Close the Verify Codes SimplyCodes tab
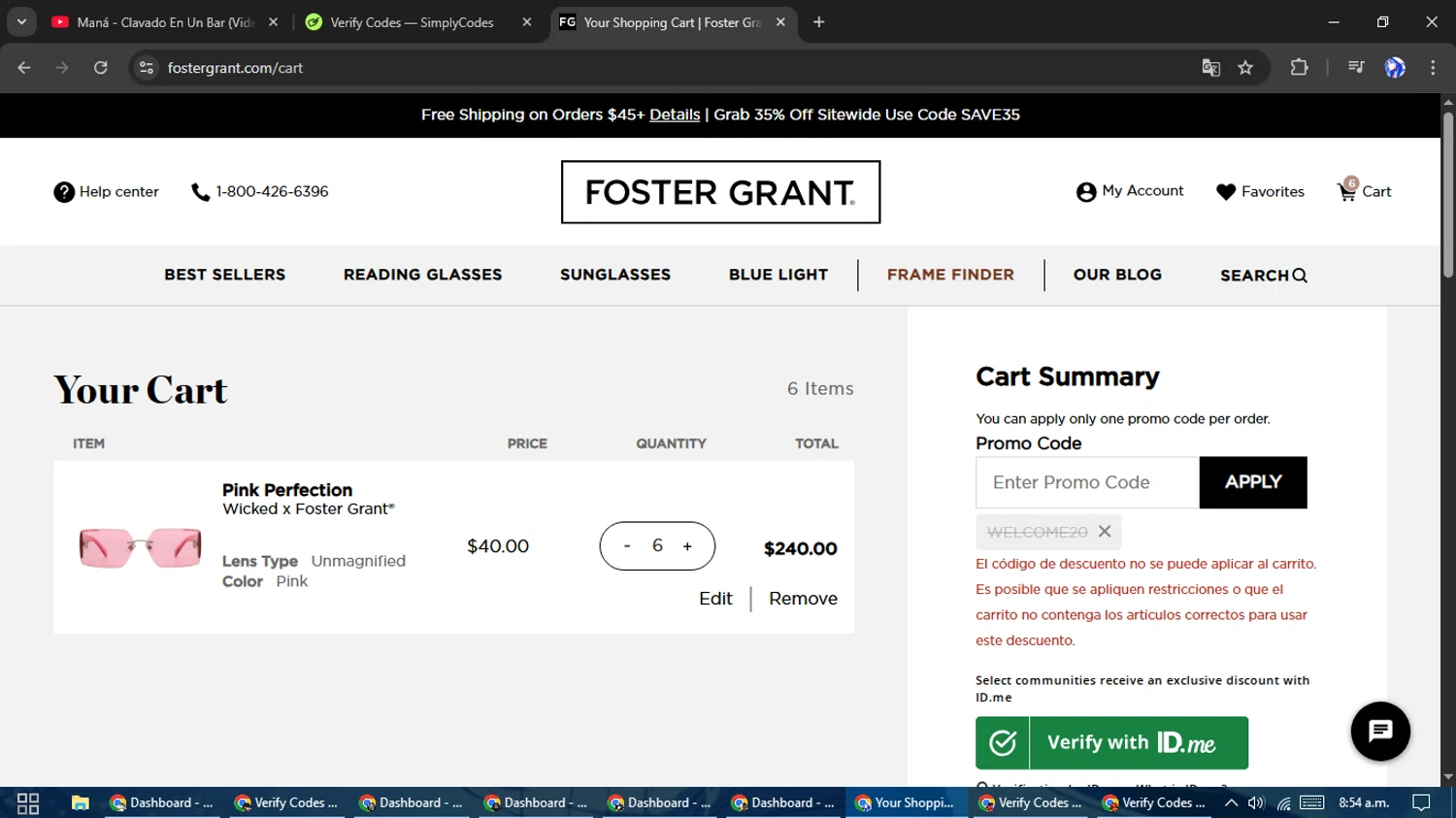 point(527,21)
